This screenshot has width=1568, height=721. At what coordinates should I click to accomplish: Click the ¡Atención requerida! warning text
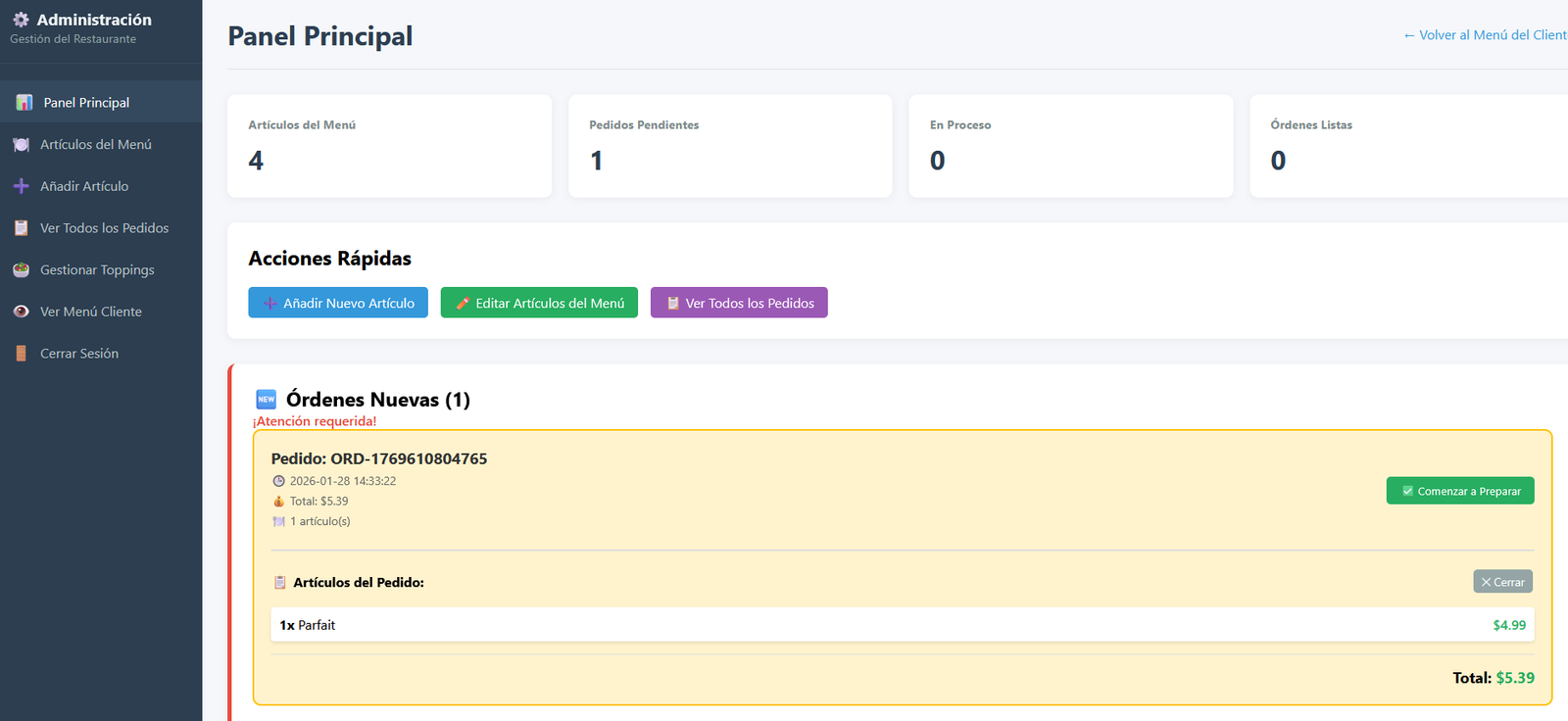pyautogui.click(x=315, y=421)
